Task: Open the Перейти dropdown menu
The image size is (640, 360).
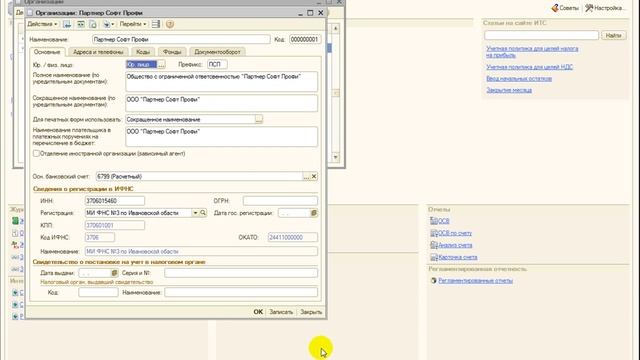Action: pyautogui.click(x=133, y=24)
